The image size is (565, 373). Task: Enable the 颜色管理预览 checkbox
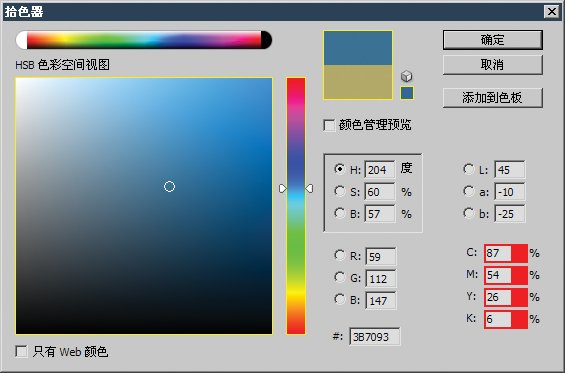click(329, 125)
